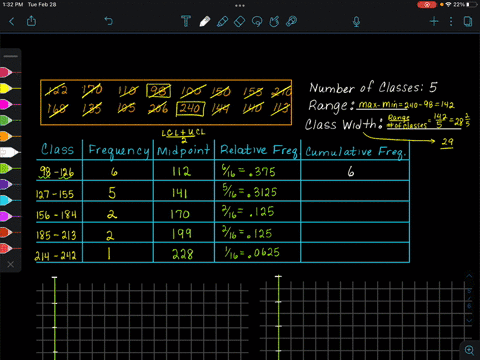Select the Text tool
This screenshot has width=480, height=360.
pos(186,21)
